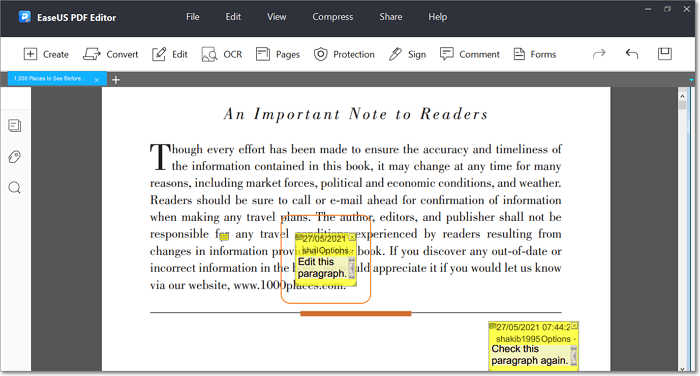This screenshot has width=700, height=376.
Task: Click the EaseUS PDF Editor logo icon
Action: coord(25,17)
